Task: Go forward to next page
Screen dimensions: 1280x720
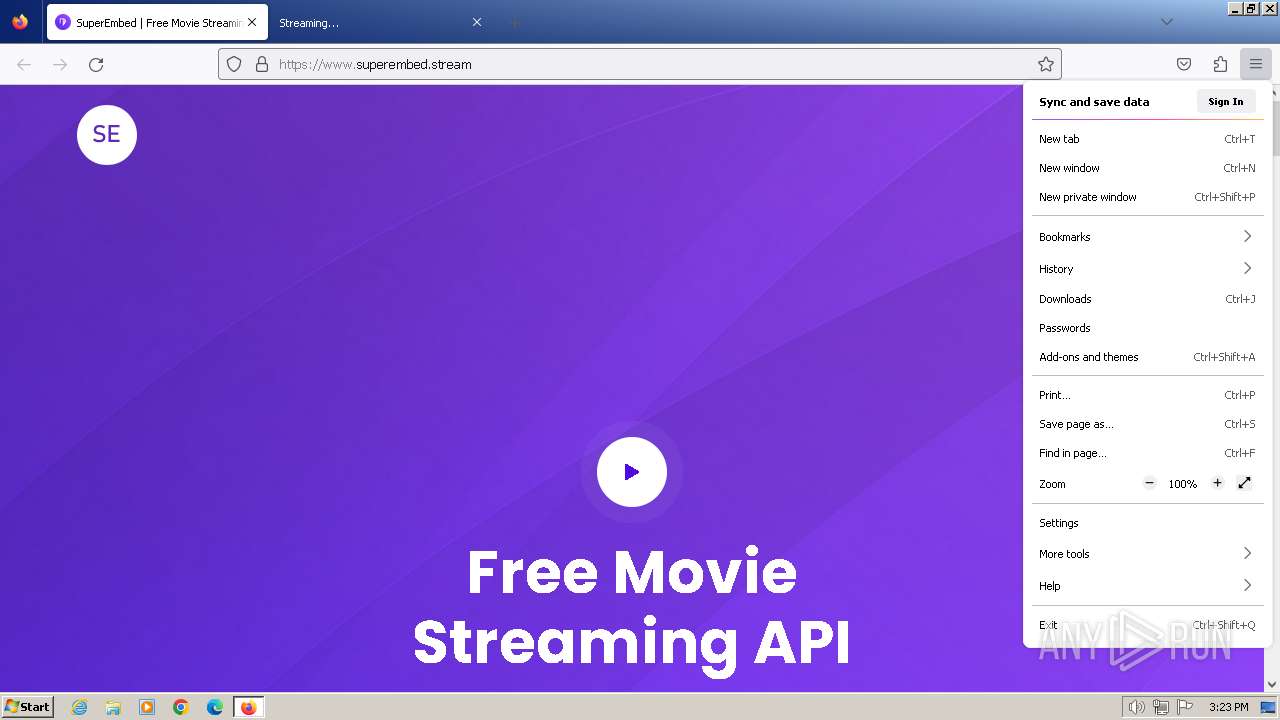Action: click(60, 64)
